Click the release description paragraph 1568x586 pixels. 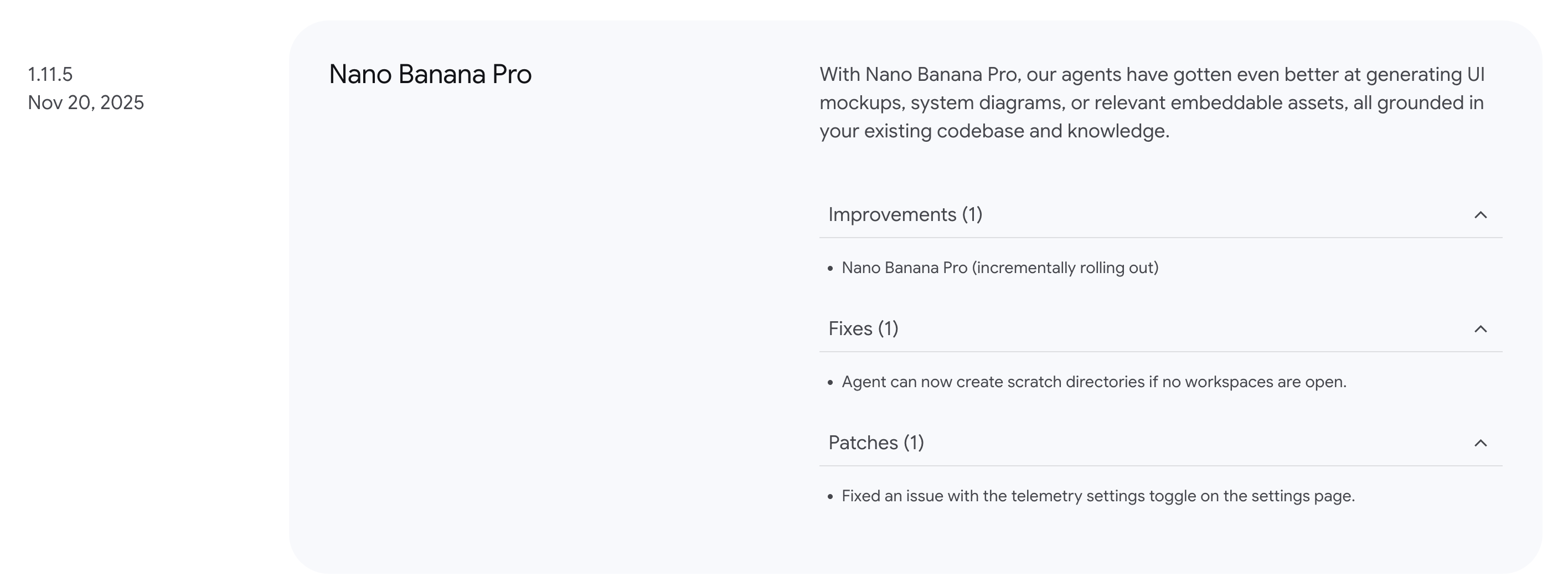[x=1152, y=102]
